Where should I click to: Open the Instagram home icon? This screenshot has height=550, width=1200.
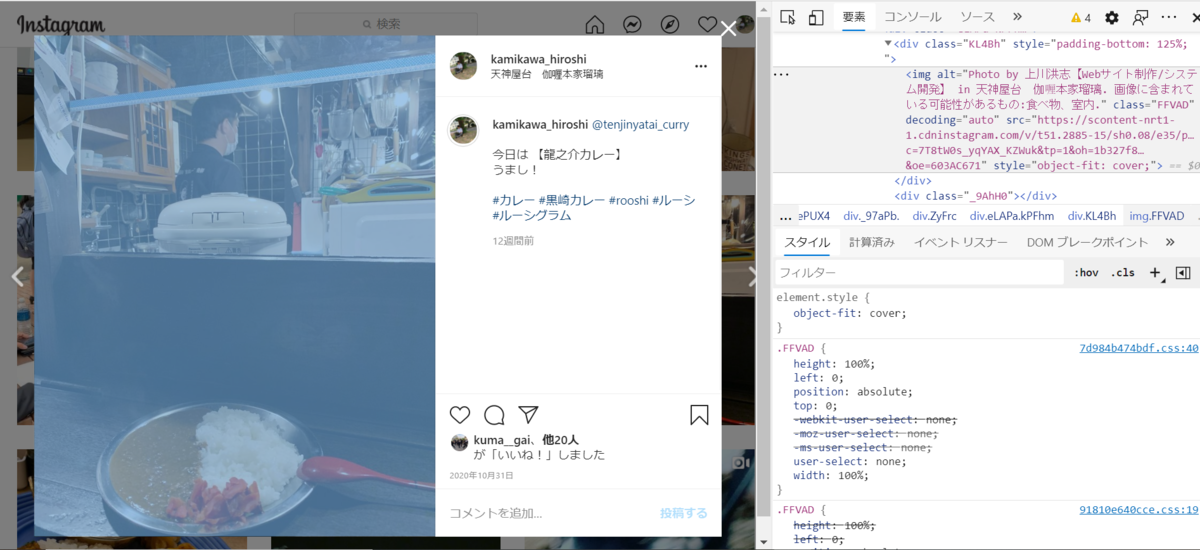[x=595, y=24]
